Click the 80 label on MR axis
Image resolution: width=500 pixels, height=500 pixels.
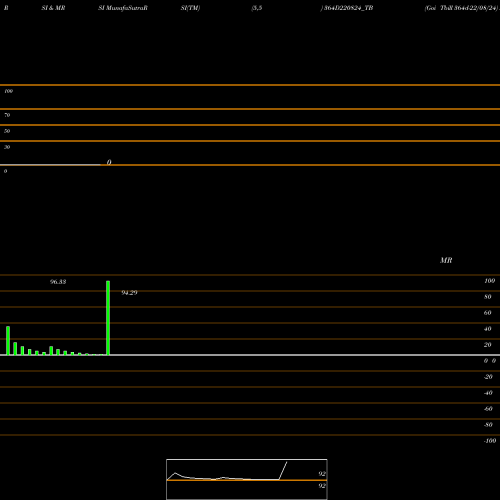coord(488,297)
